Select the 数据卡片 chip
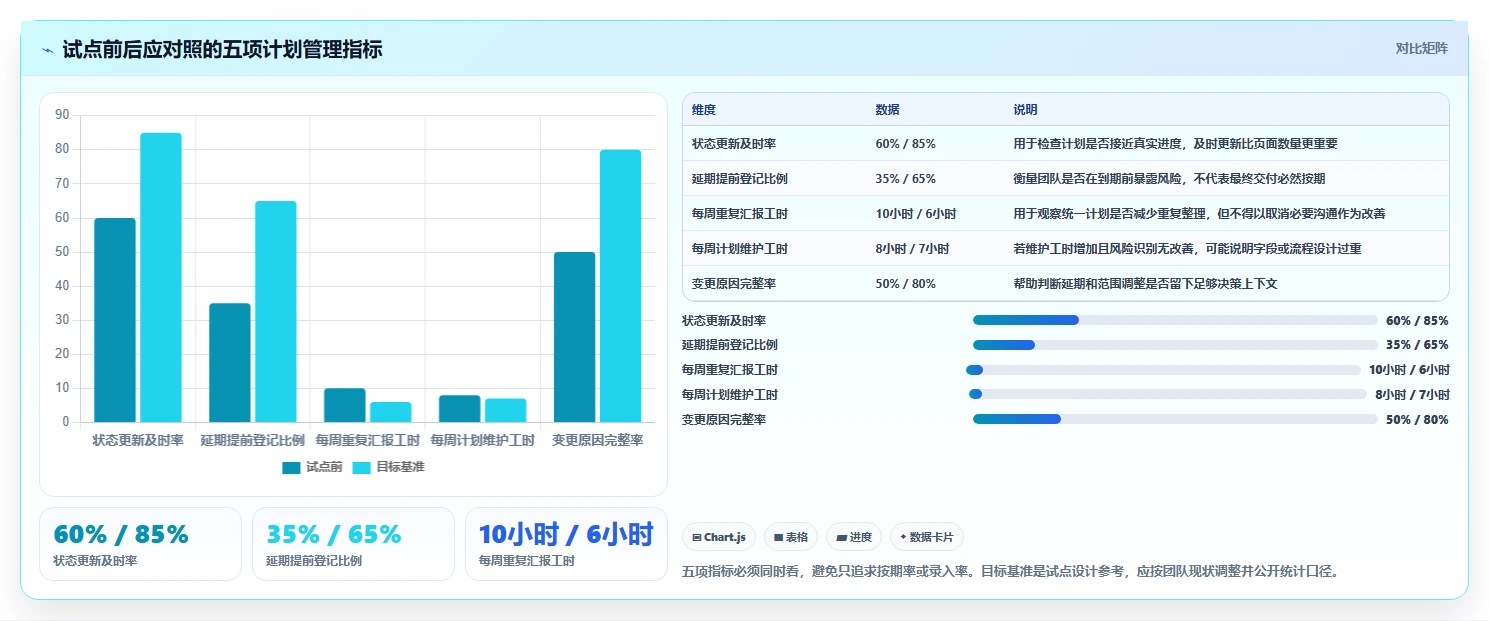The height and width of the screenshot is (621, 1489). point(926,537)
